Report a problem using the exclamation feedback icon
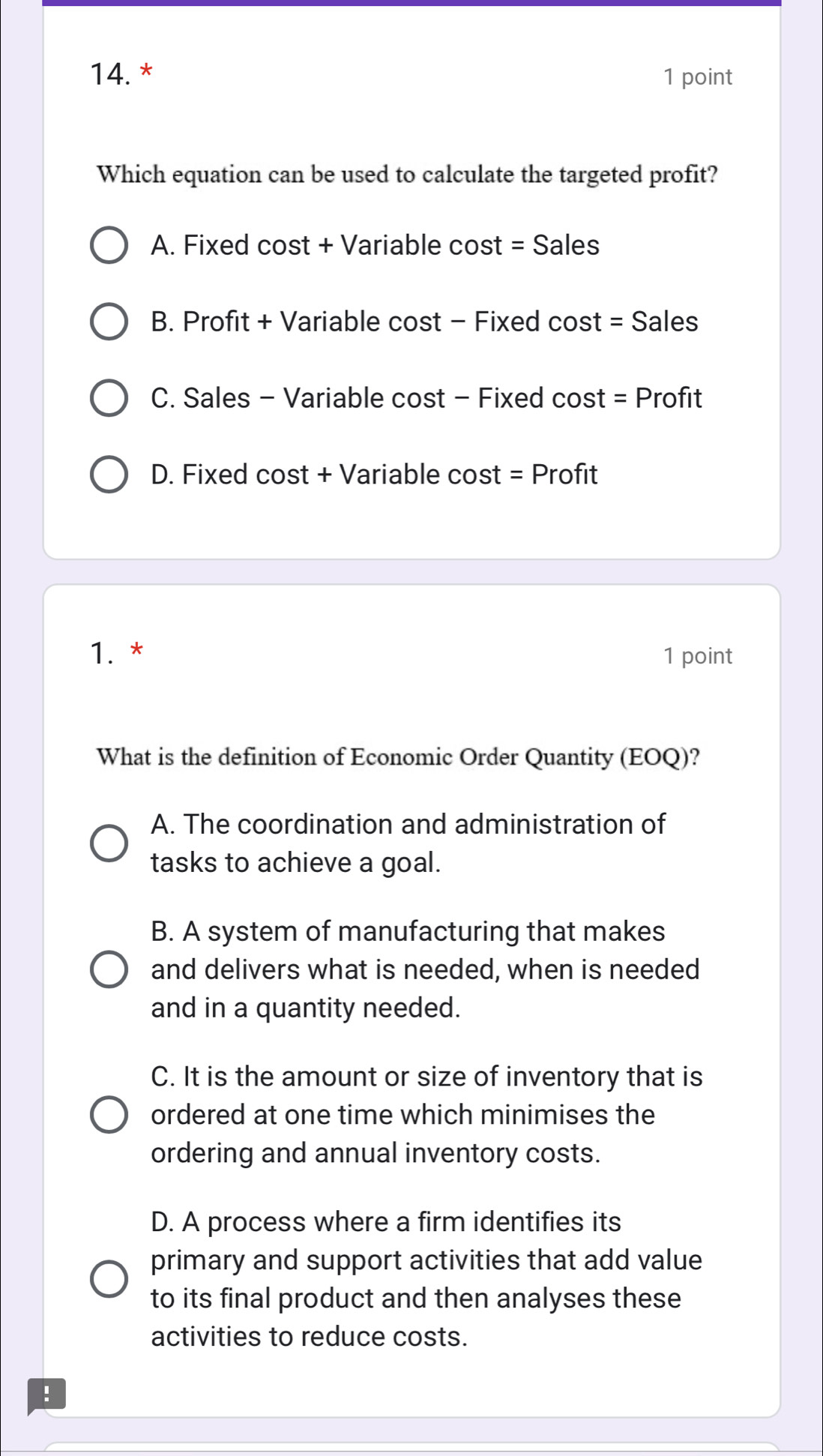This screenshot has width=823, height=1456. [46, 1395]
